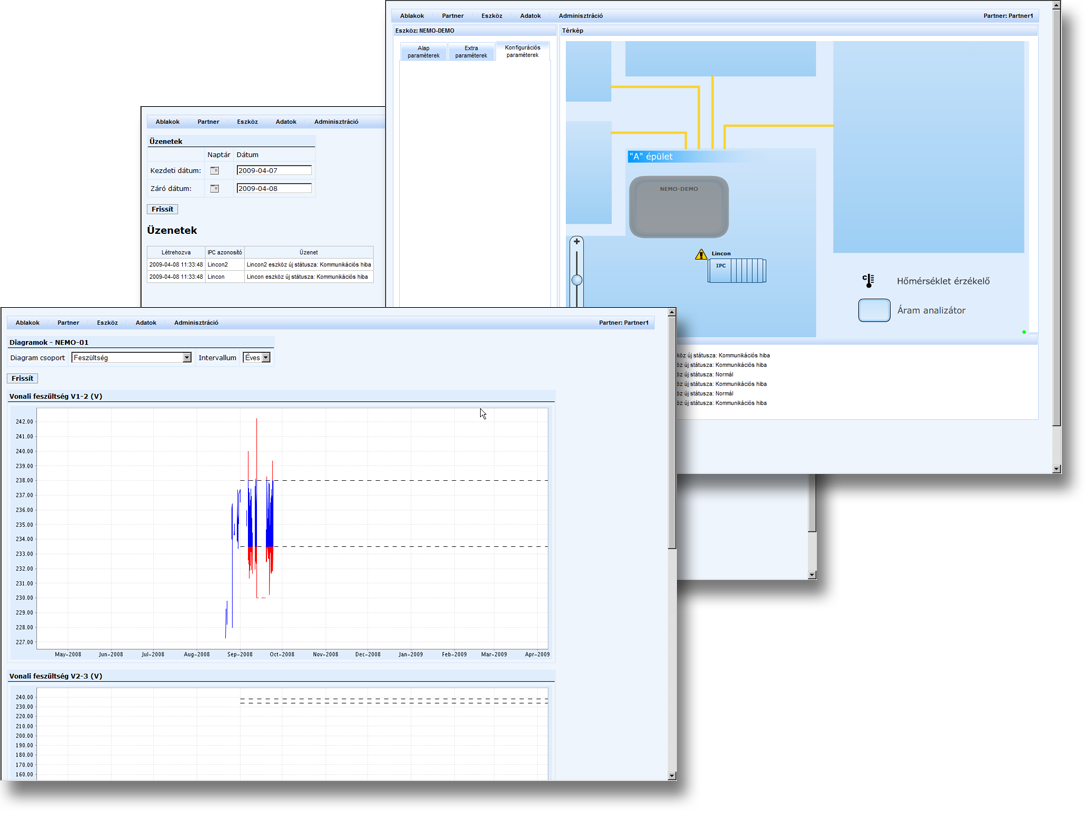Open Adminisztráció menu in the map window
The width and height of the screenshot is (1090, 818).
[x=580, y=16]
